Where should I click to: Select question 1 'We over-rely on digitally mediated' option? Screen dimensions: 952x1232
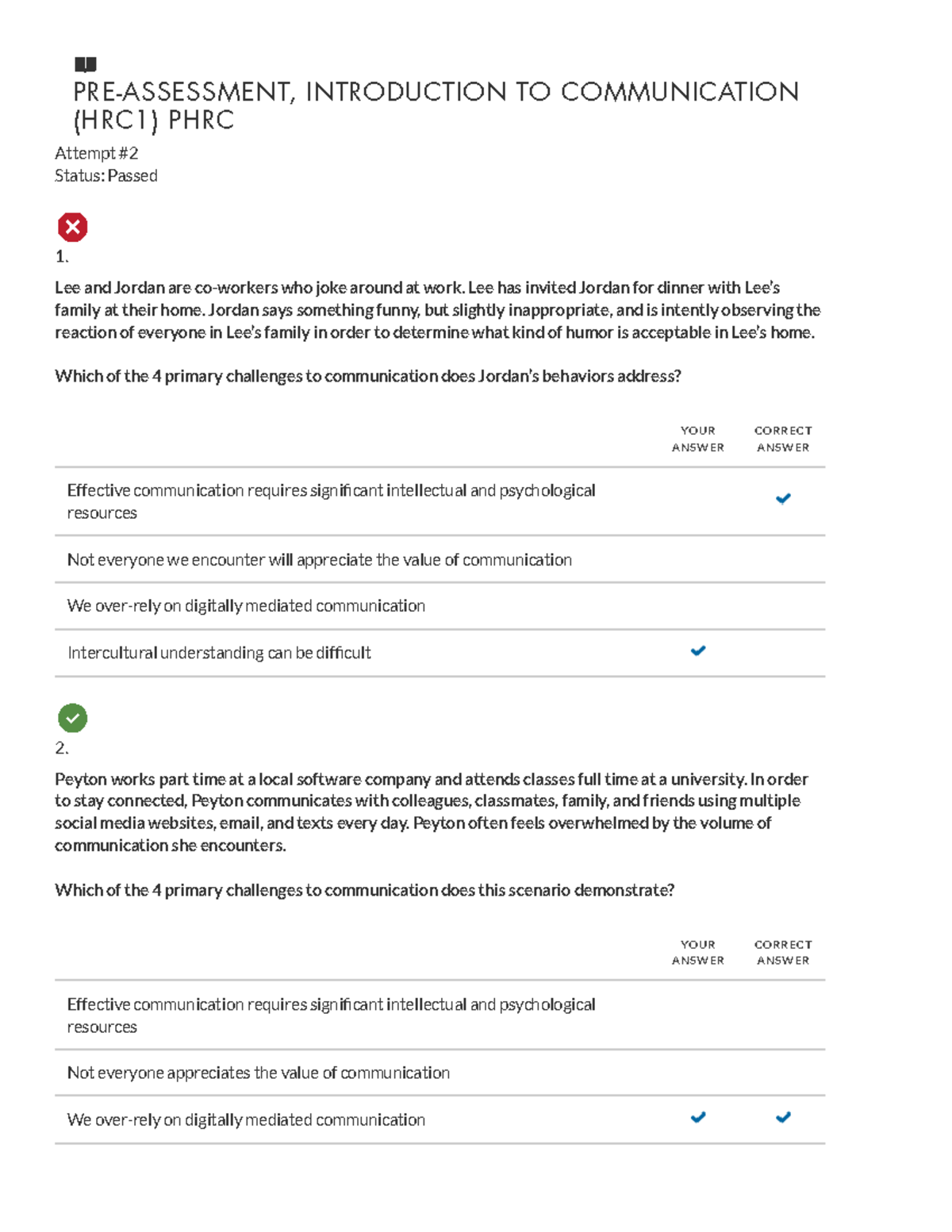pos(246,606)
